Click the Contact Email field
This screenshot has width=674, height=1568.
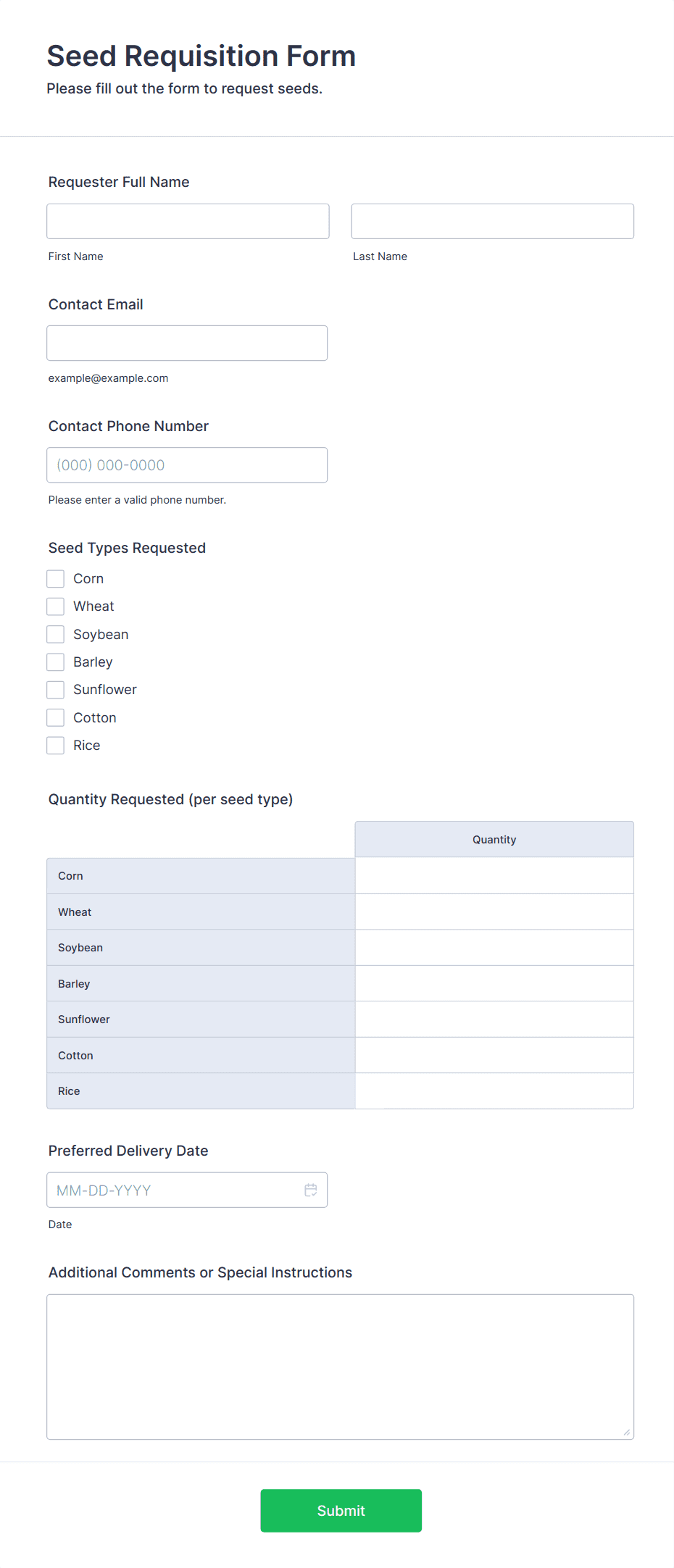tap(187, 343)
